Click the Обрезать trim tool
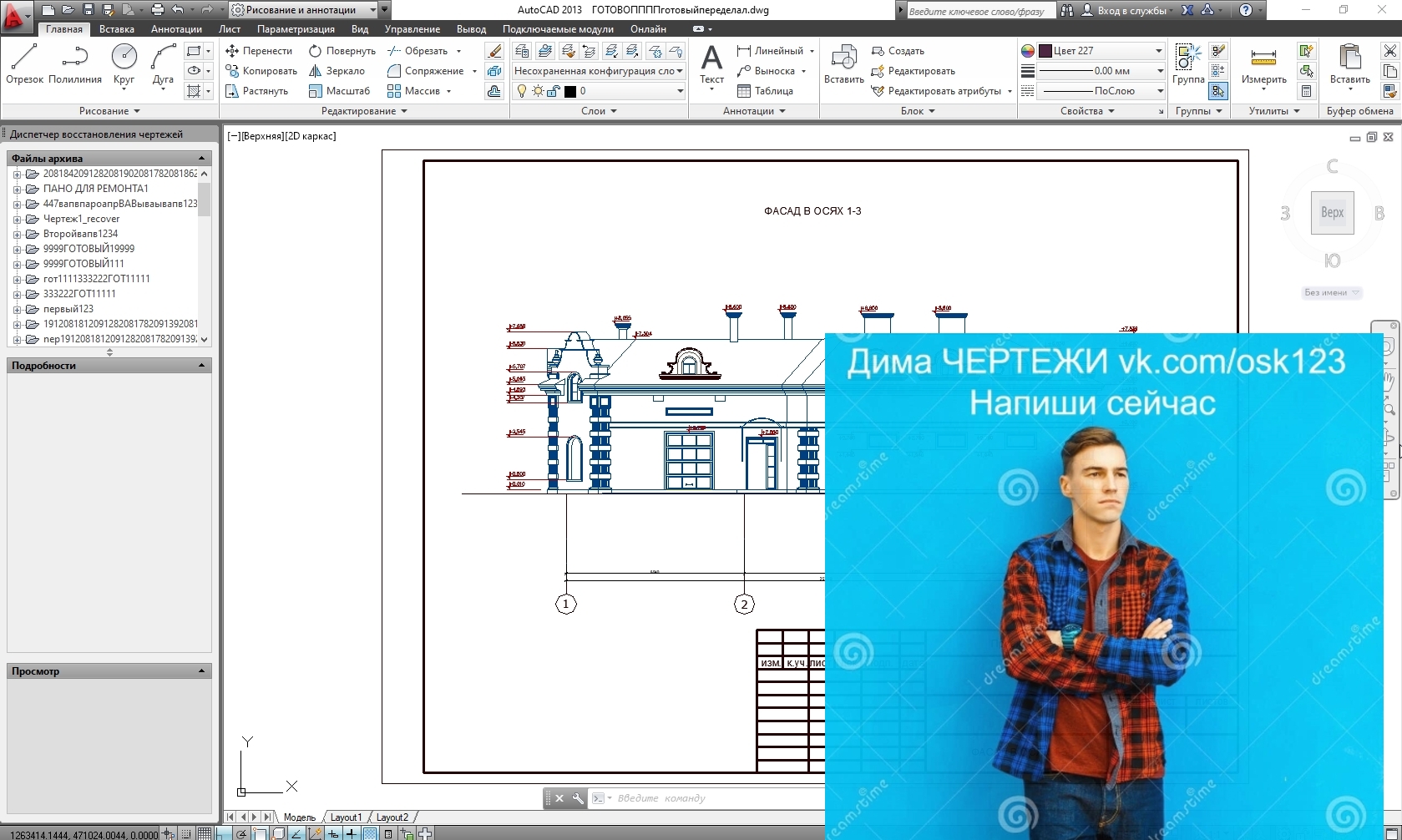The height and width of the screenshot is (840, 1402). pyautogui.click(x=418, y=51)
